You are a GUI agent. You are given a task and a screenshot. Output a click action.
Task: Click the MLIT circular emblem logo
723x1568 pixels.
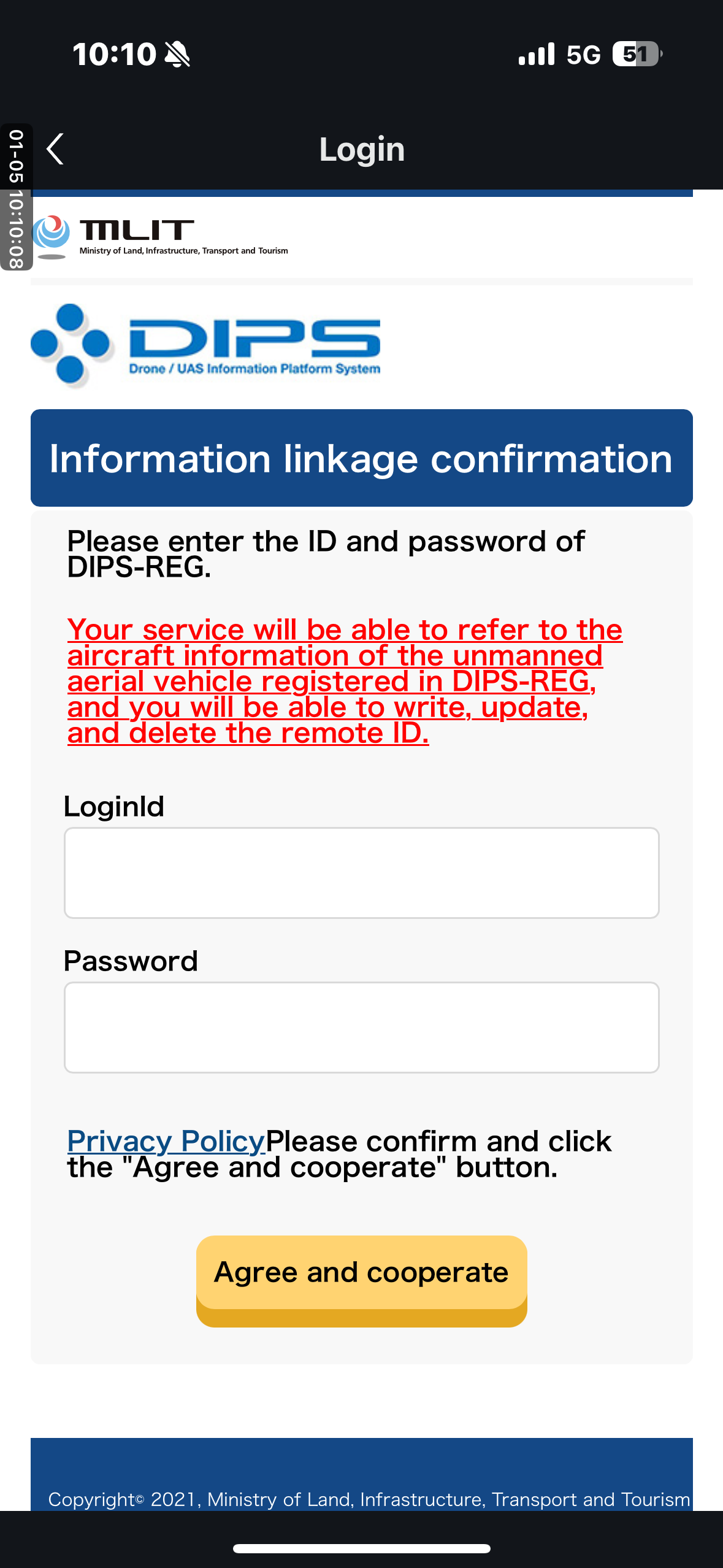pyautogui.click(x=52, y=236)
